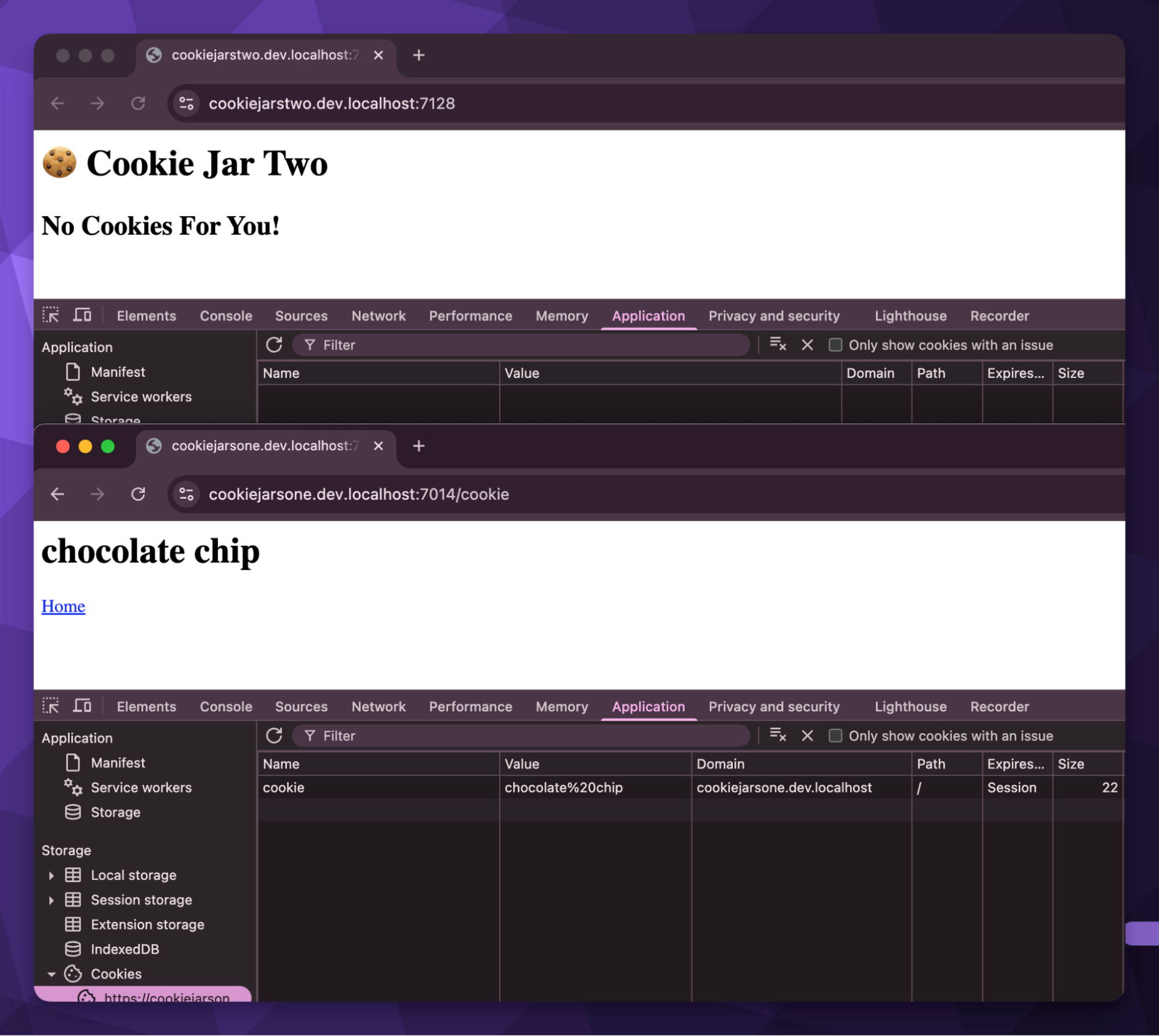1159x1036 pixels.
Task: Sort by Expires column in cookiejarsone cookies table
Action: coord(1016,764)
